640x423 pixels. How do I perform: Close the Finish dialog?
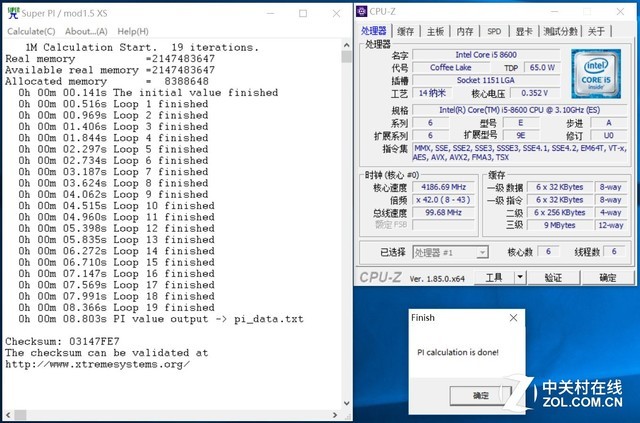click(513, 318)
